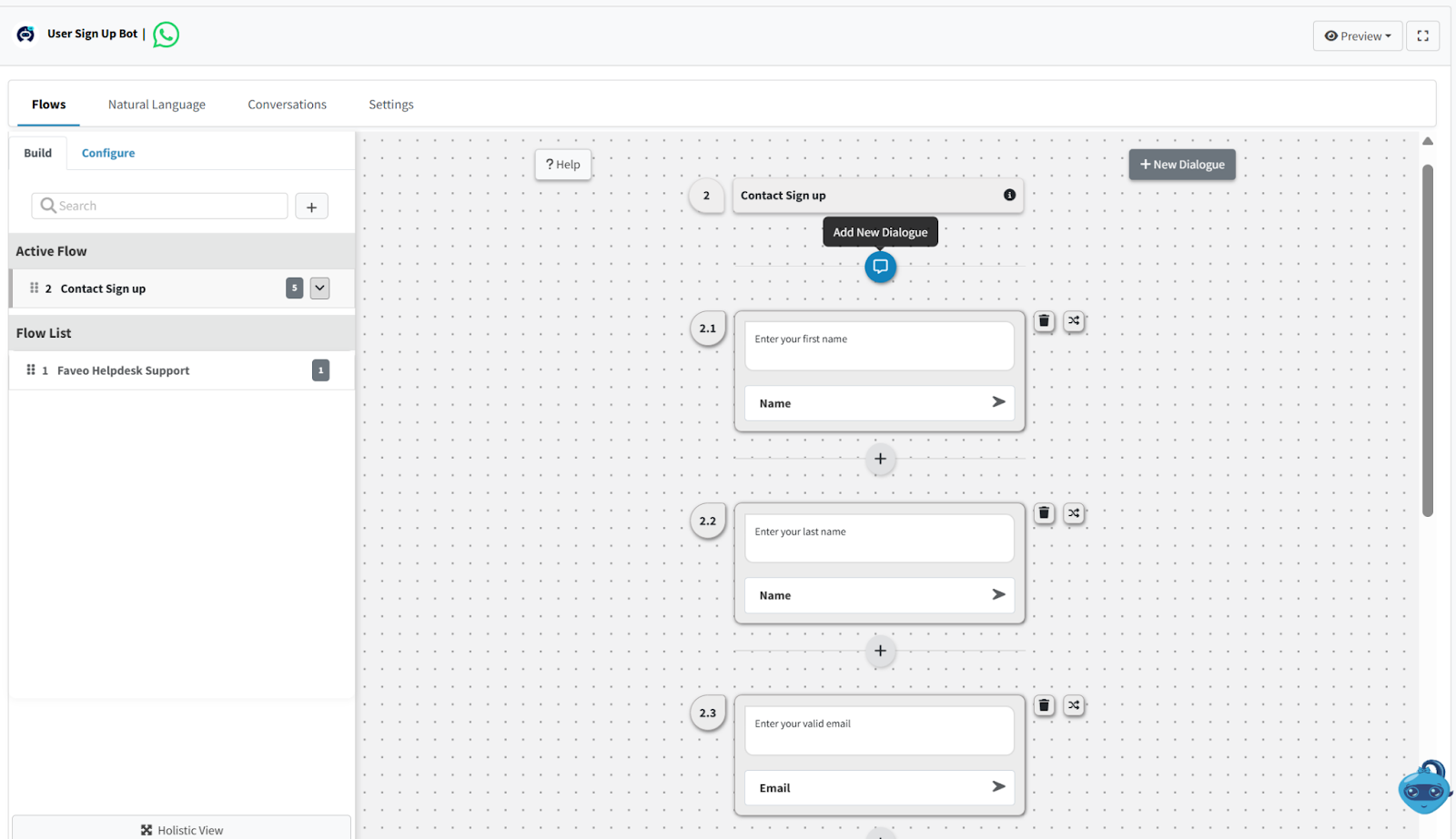Select the Build sub-tab
Image resolution: width=1456 pixels, height=839 pixels.
[x=37, y=153]
